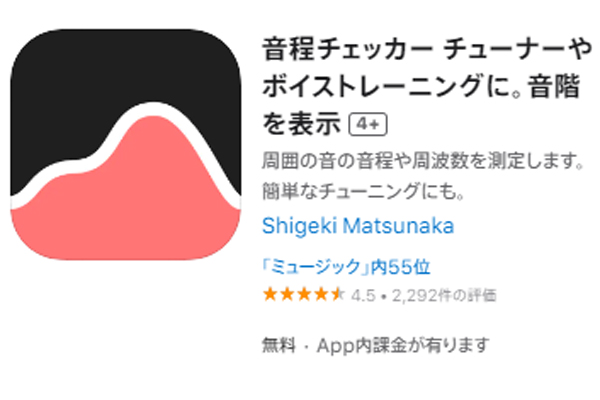600x400 pixels.
Task: Click the 4.5 rating value
Action: pyautogui.click(x=363, y=295)
